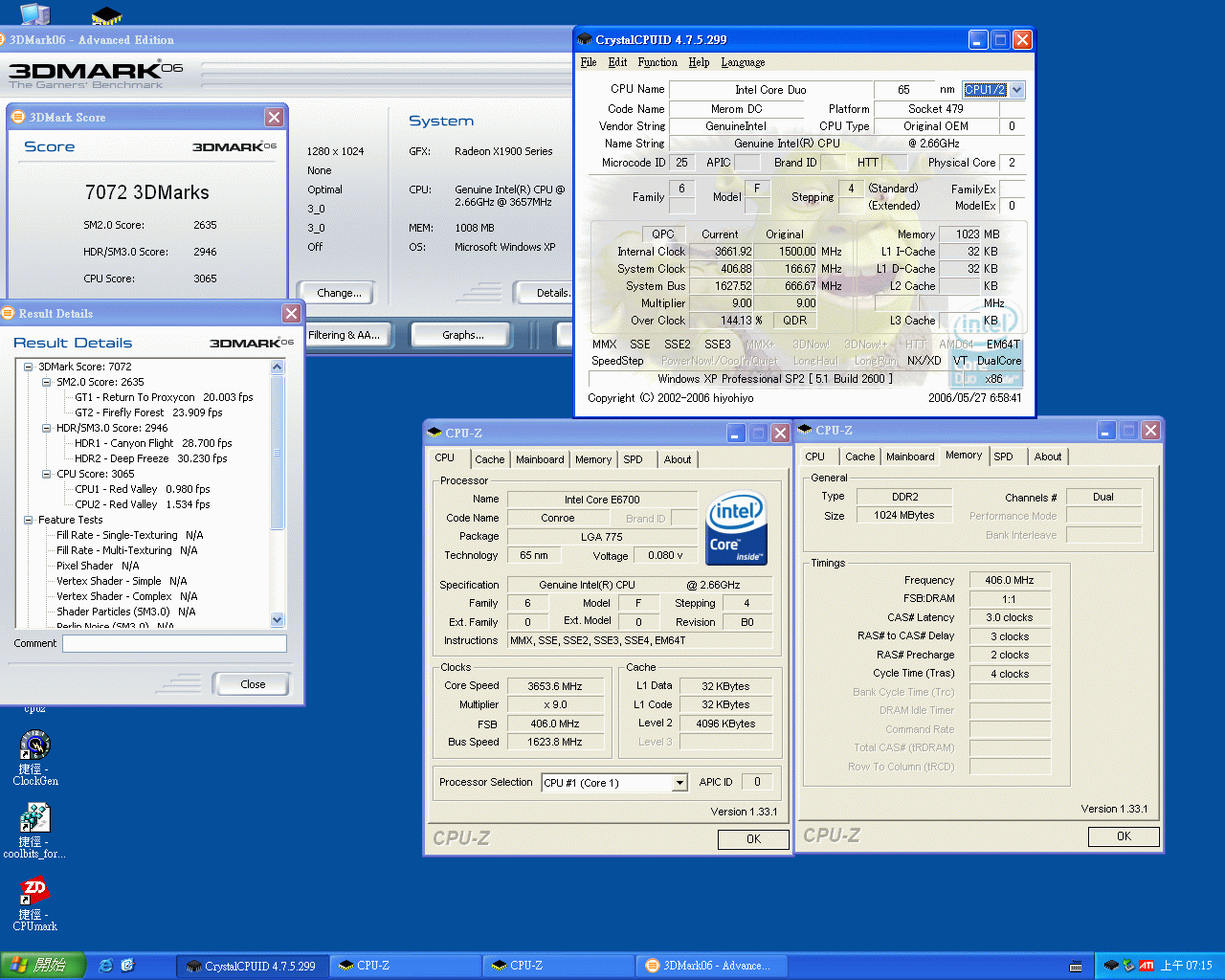The image size is (1225, 980).
Task: Collapse the CPU Score: 3065 node
Action: pos(47,474)
